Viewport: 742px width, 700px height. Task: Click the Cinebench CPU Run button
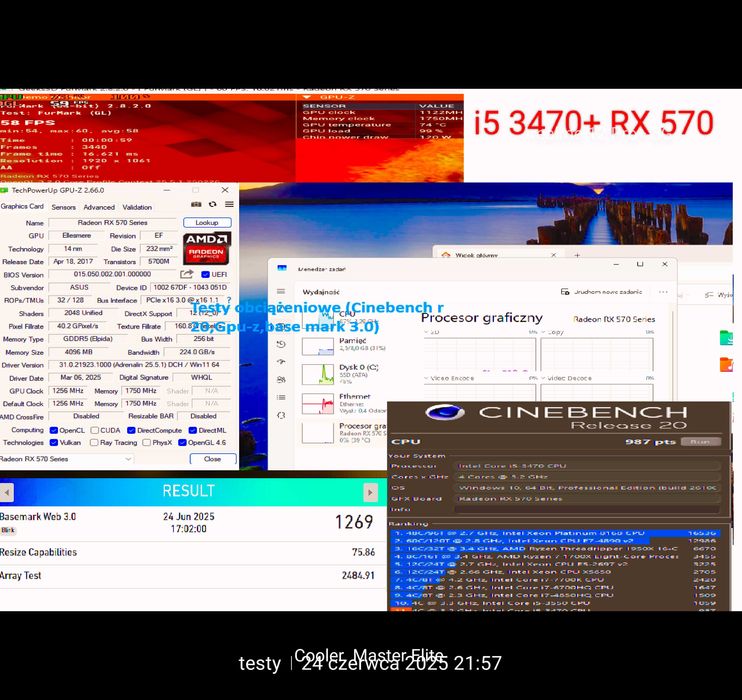click(701, 442)
